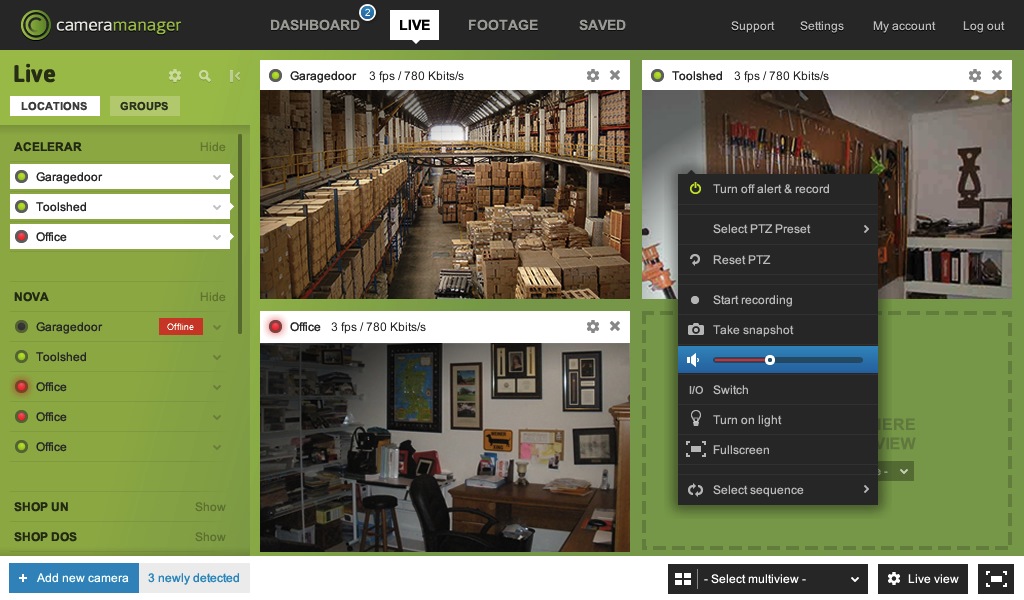Show the SHOP UN location cameras

210,507
